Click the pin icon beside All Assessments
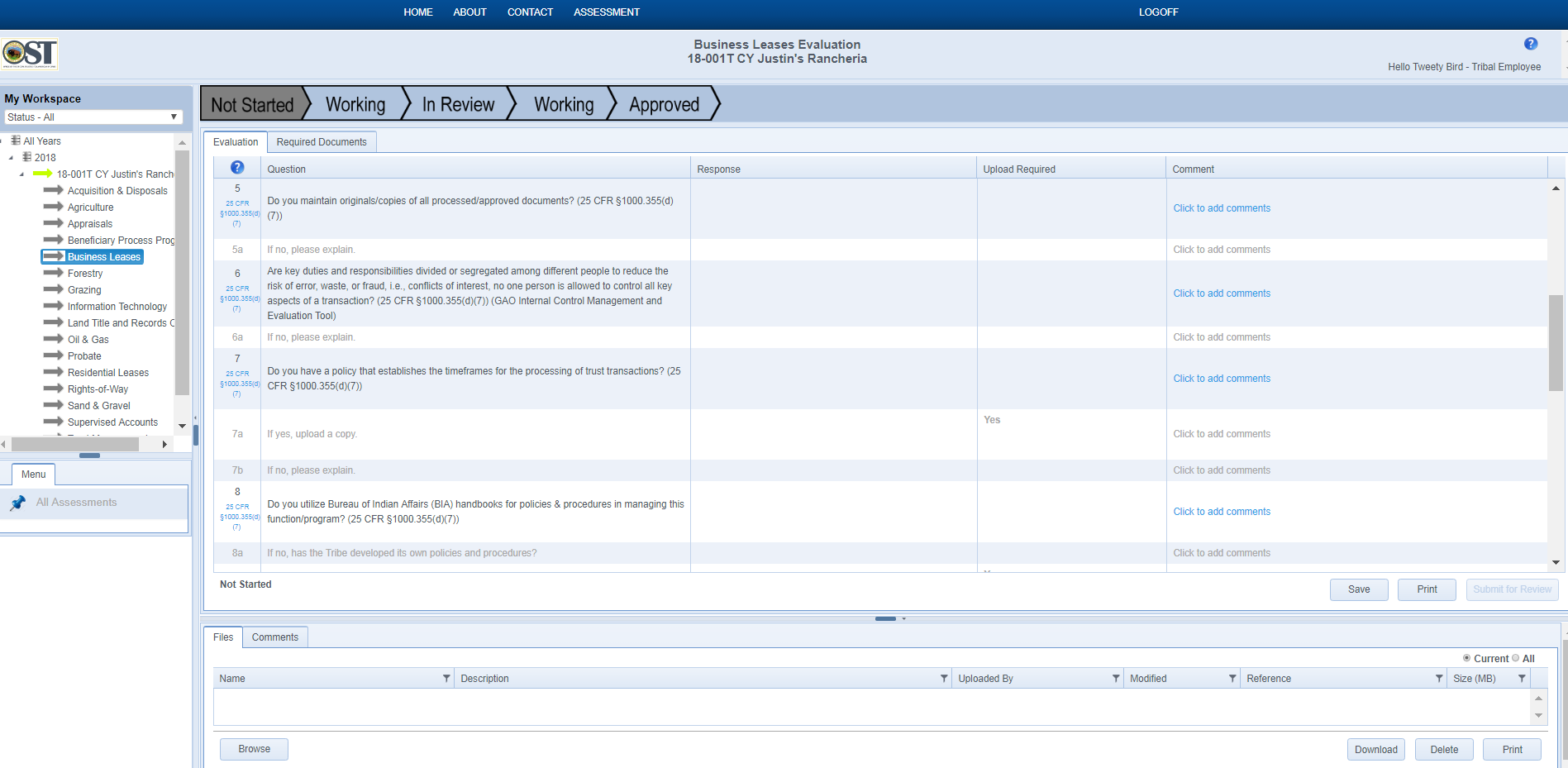Viewport: 1568px width, 768px height. point(18,503)
